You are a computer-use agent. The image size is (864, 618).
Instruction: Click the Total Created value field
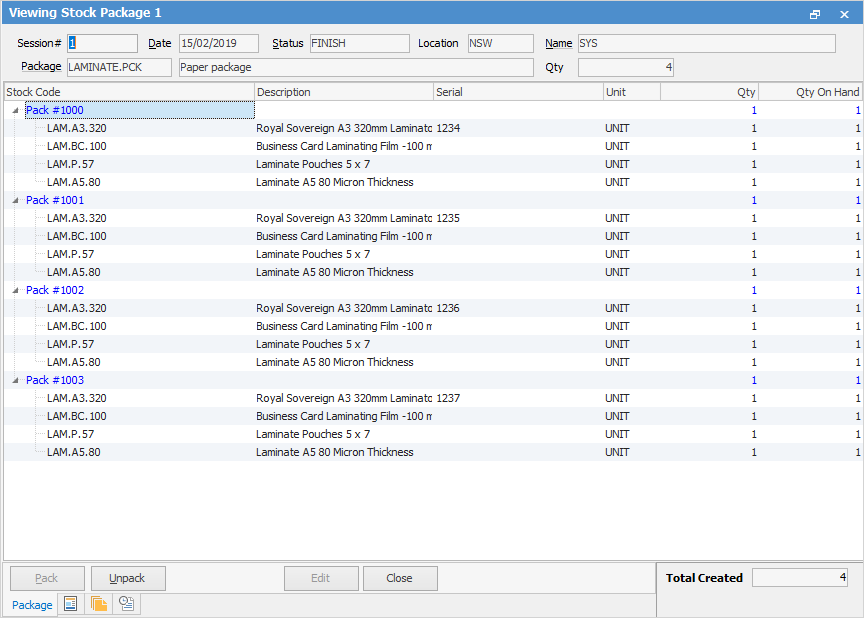[800, 578]
